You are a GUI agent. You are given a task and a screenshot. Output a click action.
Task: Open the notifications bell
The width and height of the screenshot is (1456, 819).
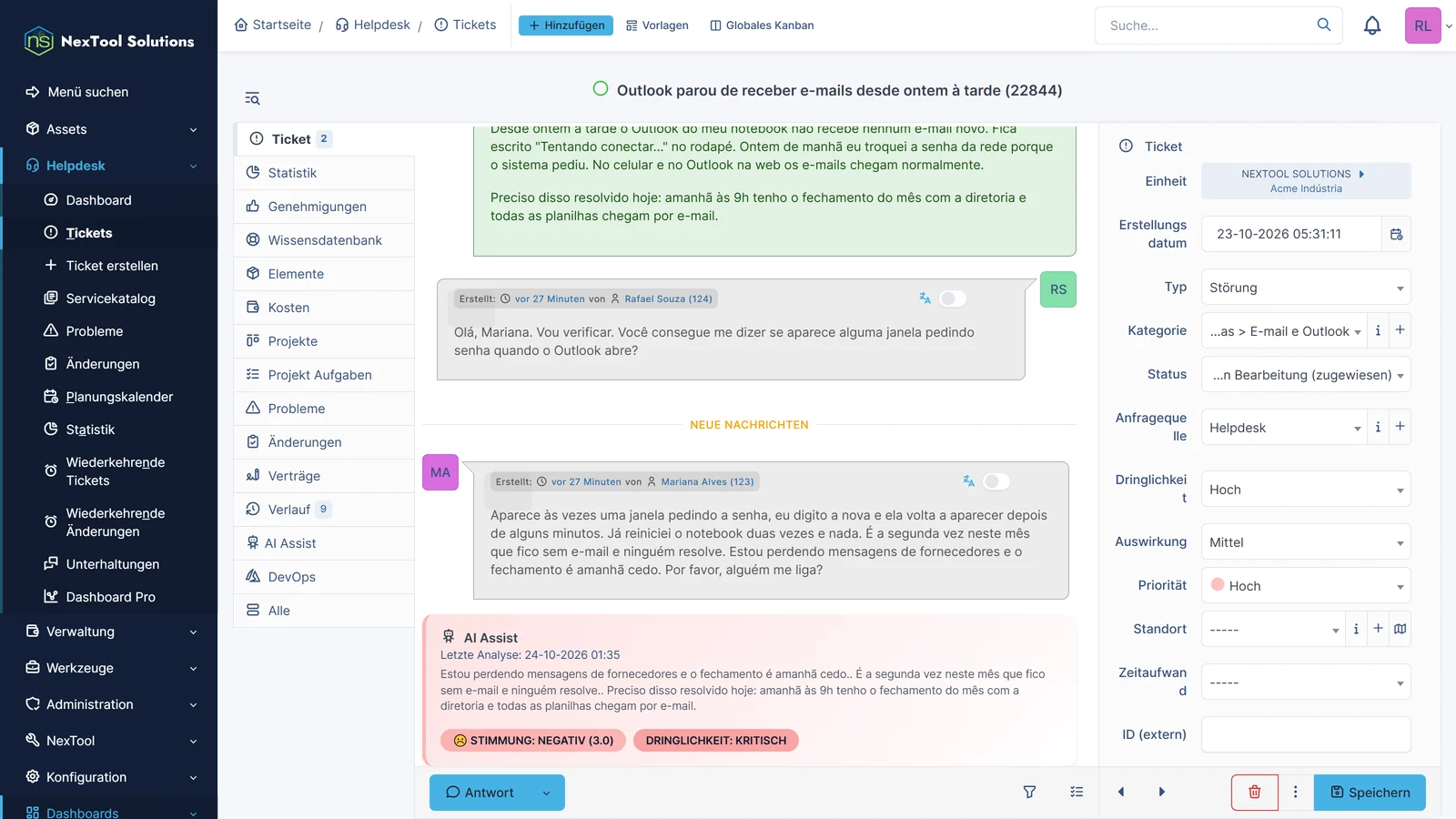tap(1372, 25)
